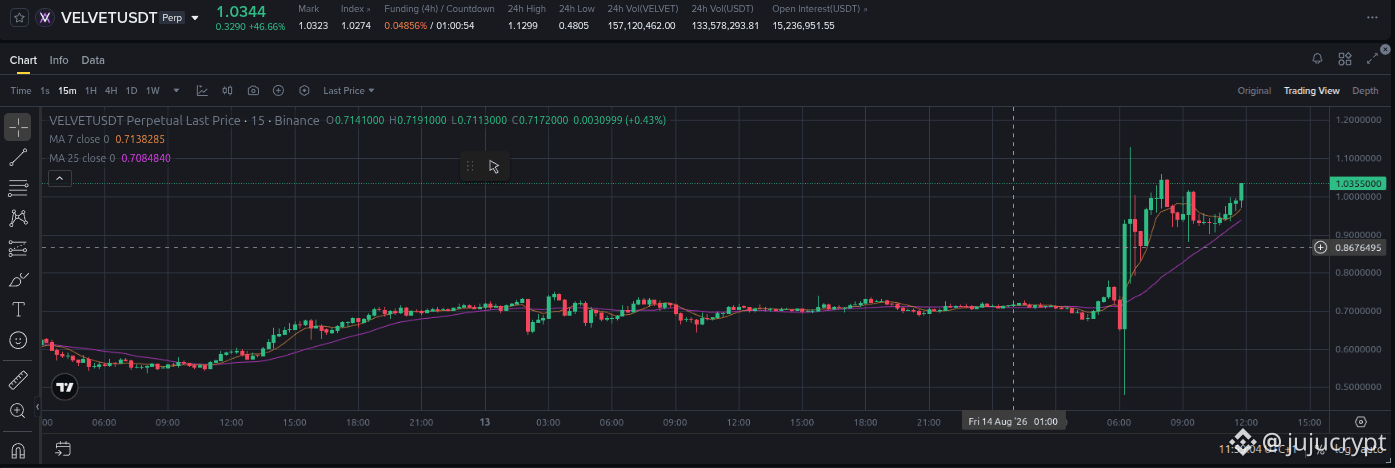
Task: Open chart settings hexagon icon in toolbar
Action: (304, 91)
